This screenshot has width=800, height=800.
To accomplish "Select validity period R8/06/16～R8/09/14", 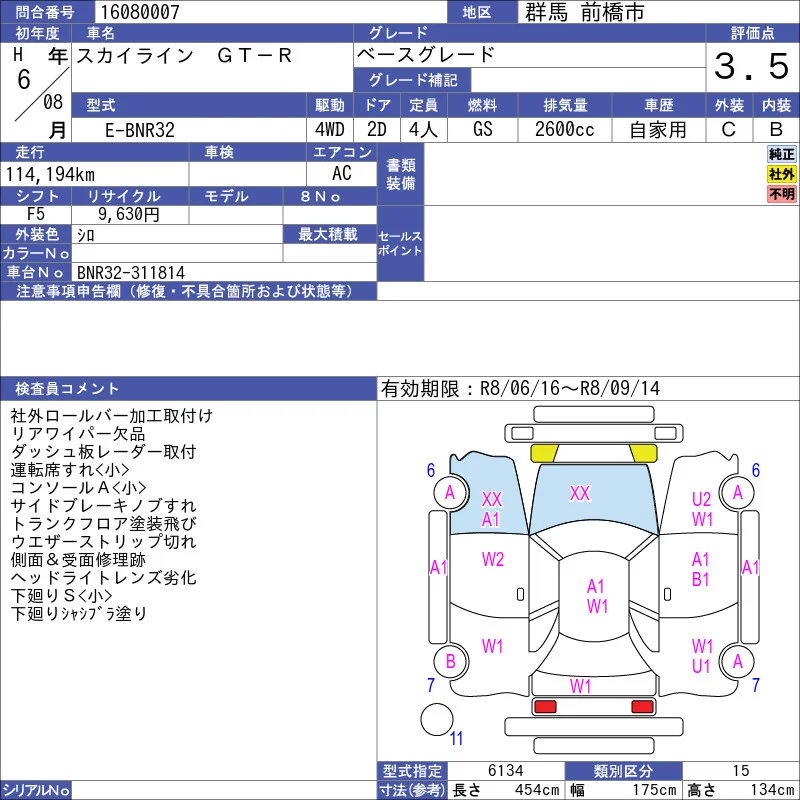I will [x=570, y=389].
